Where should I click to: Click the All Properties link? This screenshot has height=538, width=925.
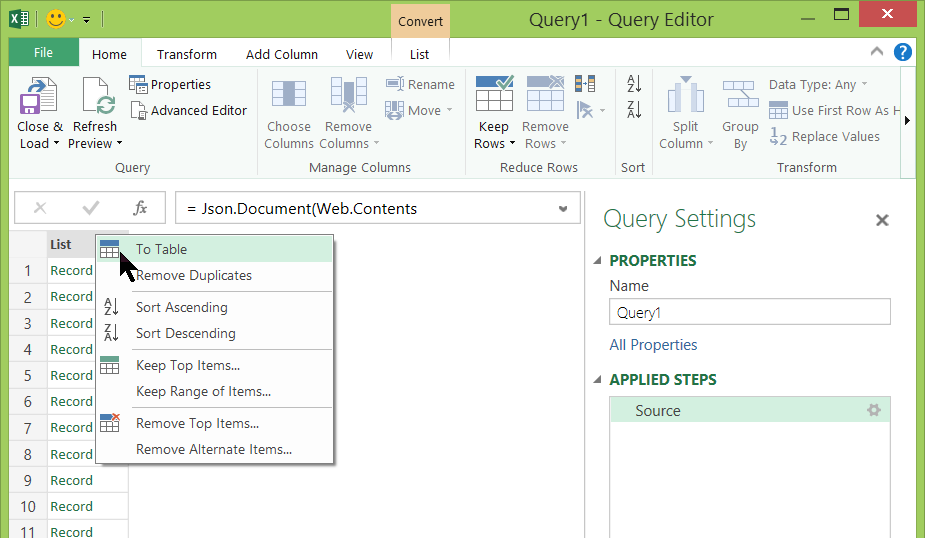pyautogui.click(x=653, y=345)
